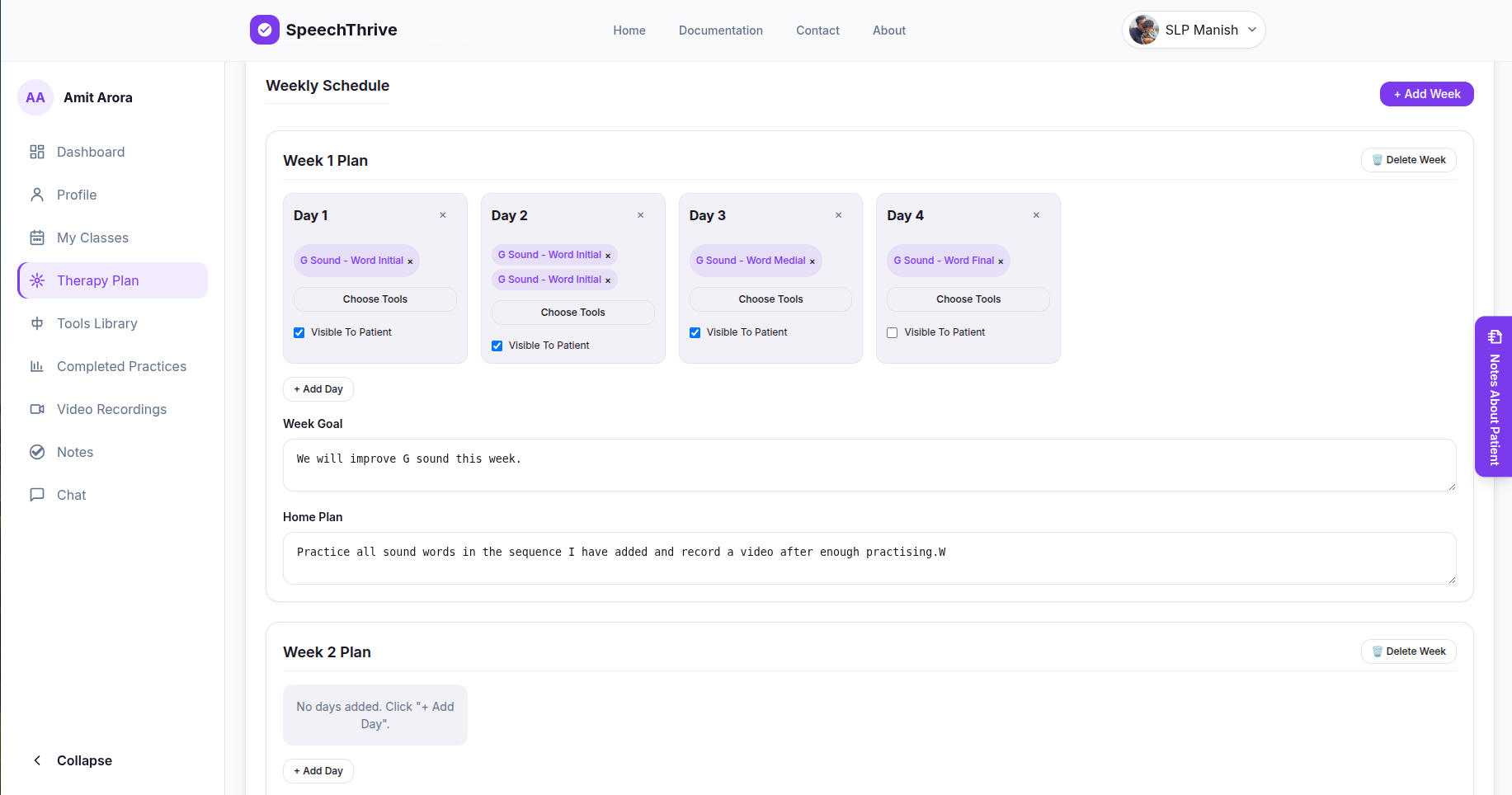The image size is (1512, 795).
Task: Open Documentation in top navigation
Action: click(x=721, y=31)
